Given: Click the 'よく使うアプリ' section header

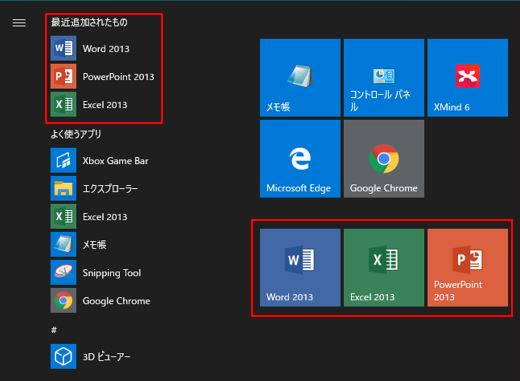Looking at the screenshot, I should point(76,134).
